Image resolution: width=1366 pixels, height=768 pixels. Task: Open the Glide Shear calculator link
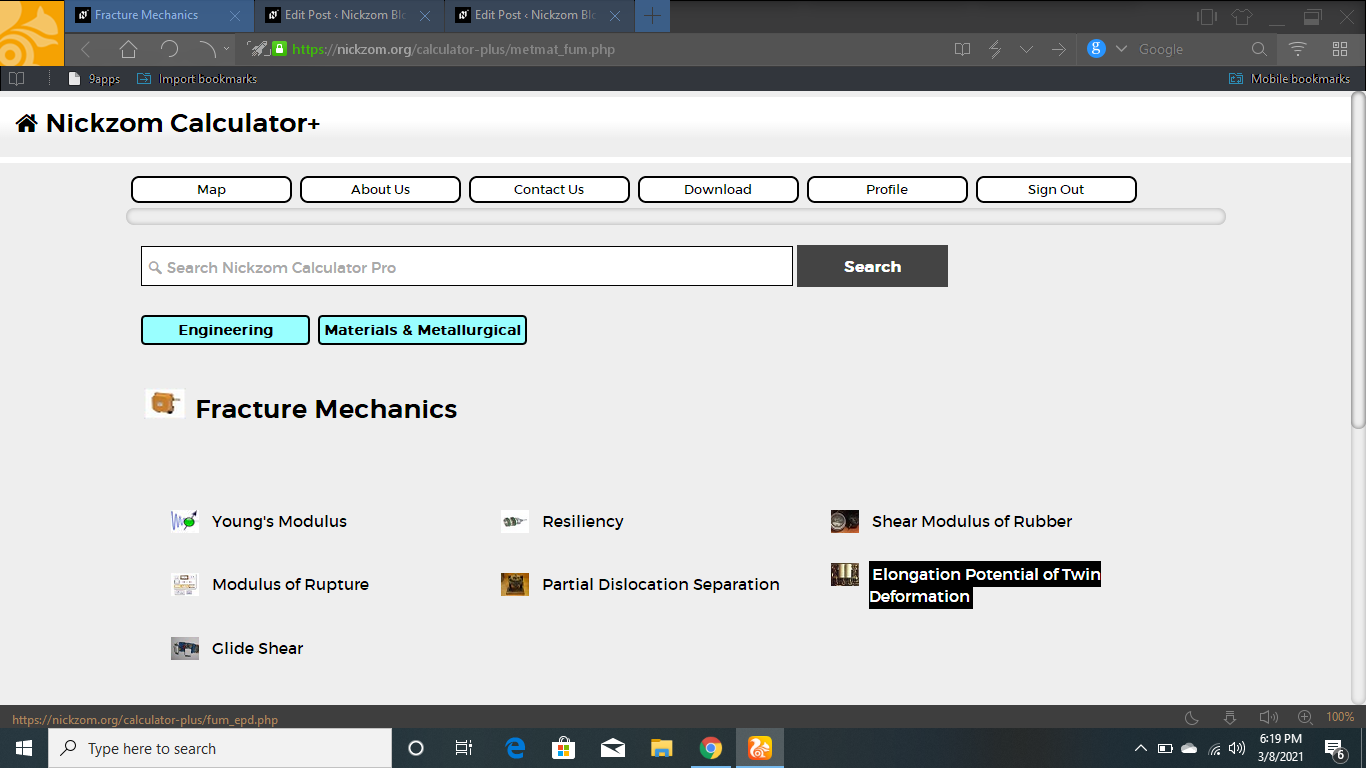point(257,648)
